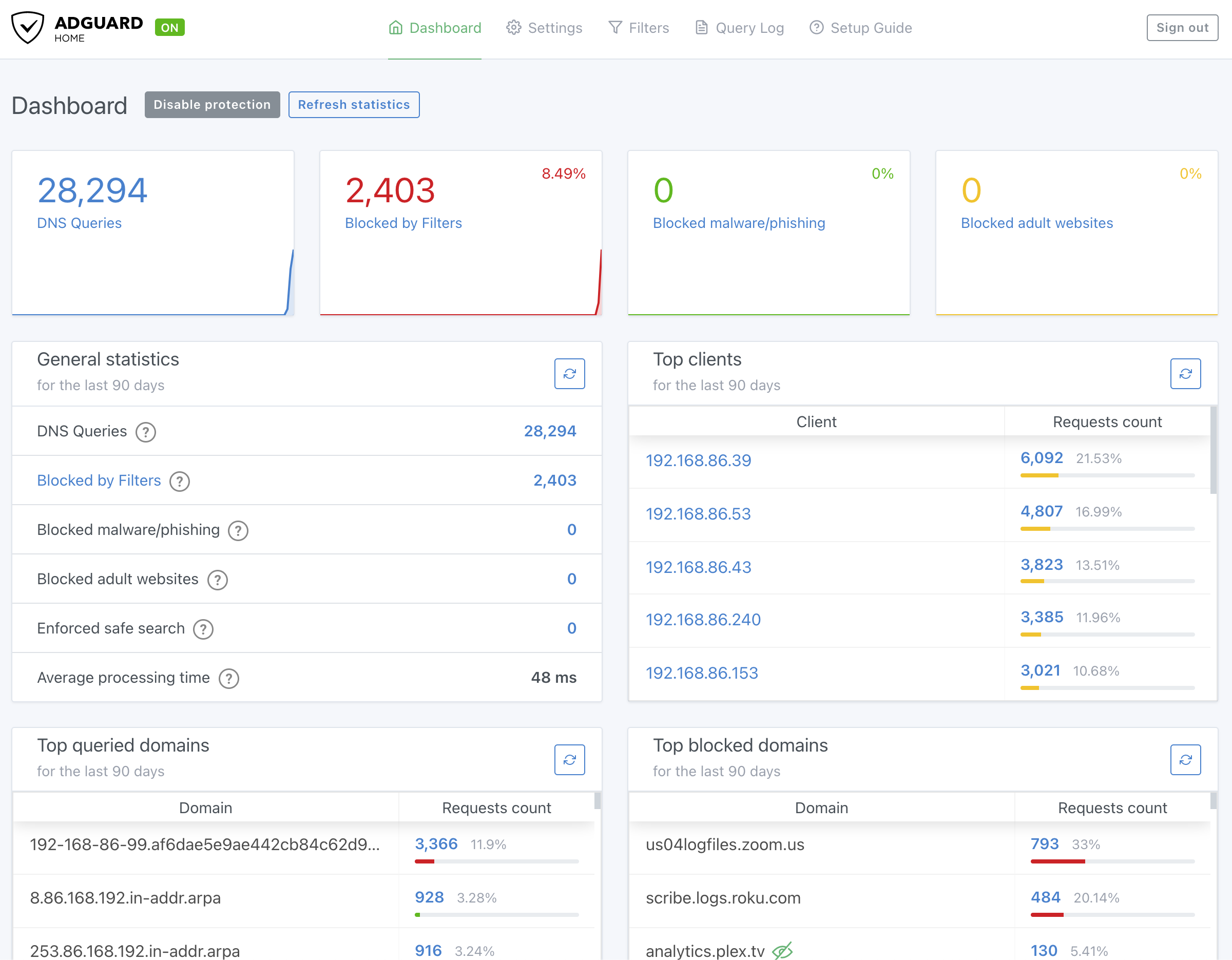Select client 192.168.86.43
Screen dimensions: 1232x960
(698, 567)
